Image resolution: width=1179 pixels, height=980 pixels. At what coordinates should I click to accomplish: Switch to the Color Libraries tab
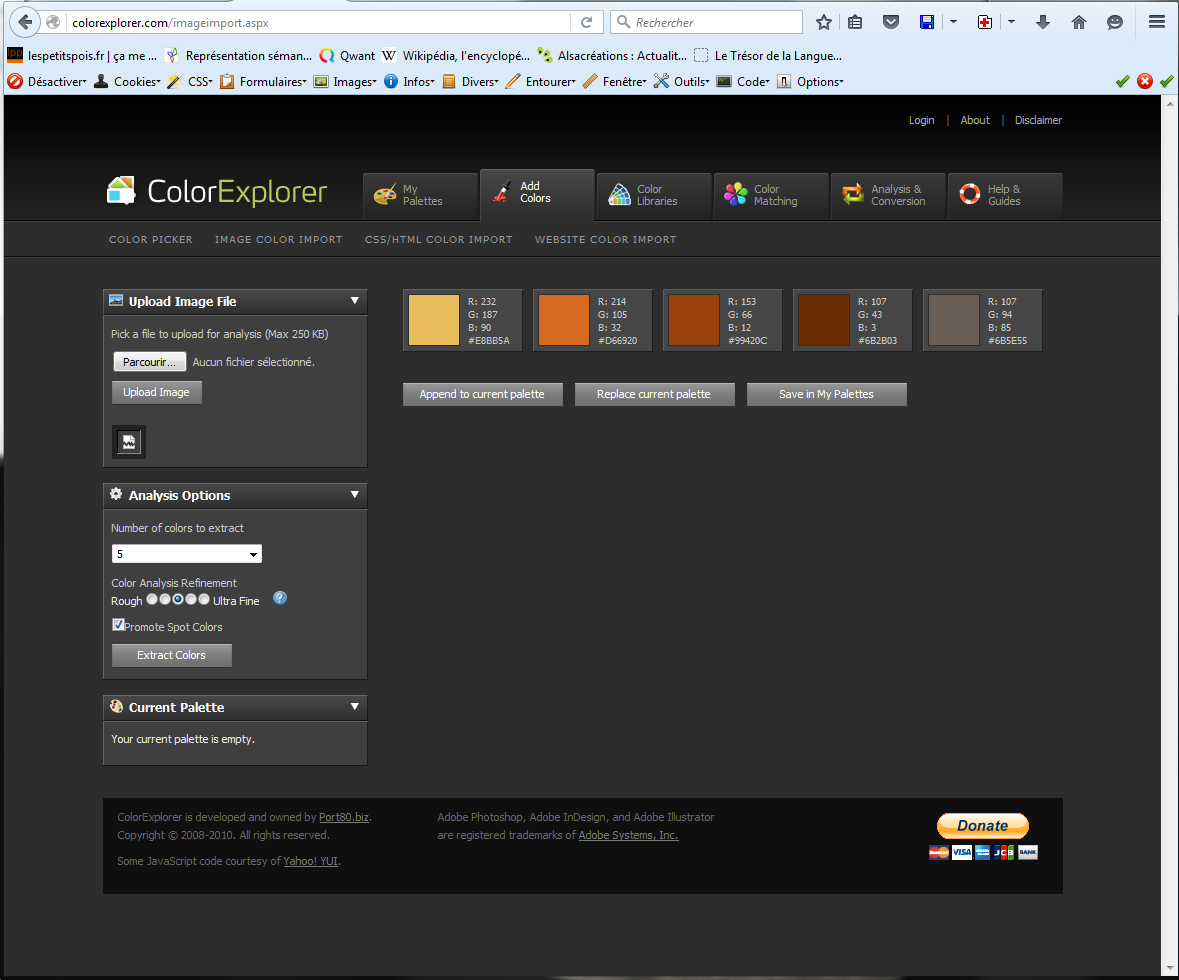(x=654, y=195)
